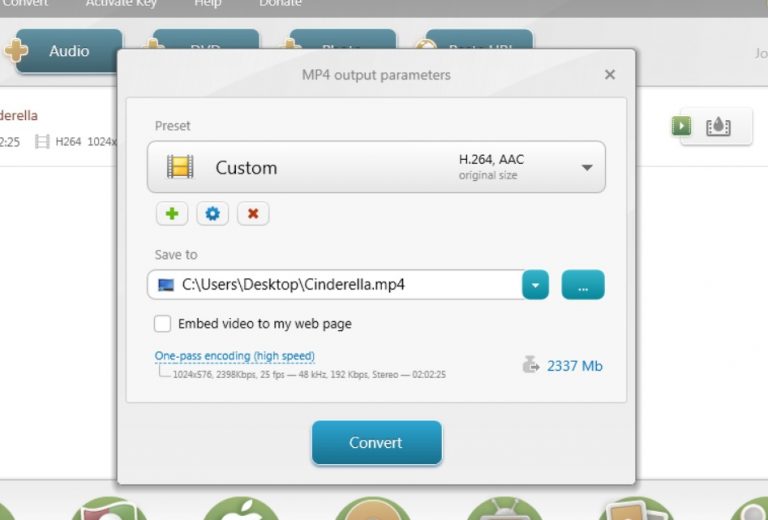The image size is (768, 520).
Task: Edit the preset using blue gear icon
Action: pyautogui.click(x=212, y=213)
